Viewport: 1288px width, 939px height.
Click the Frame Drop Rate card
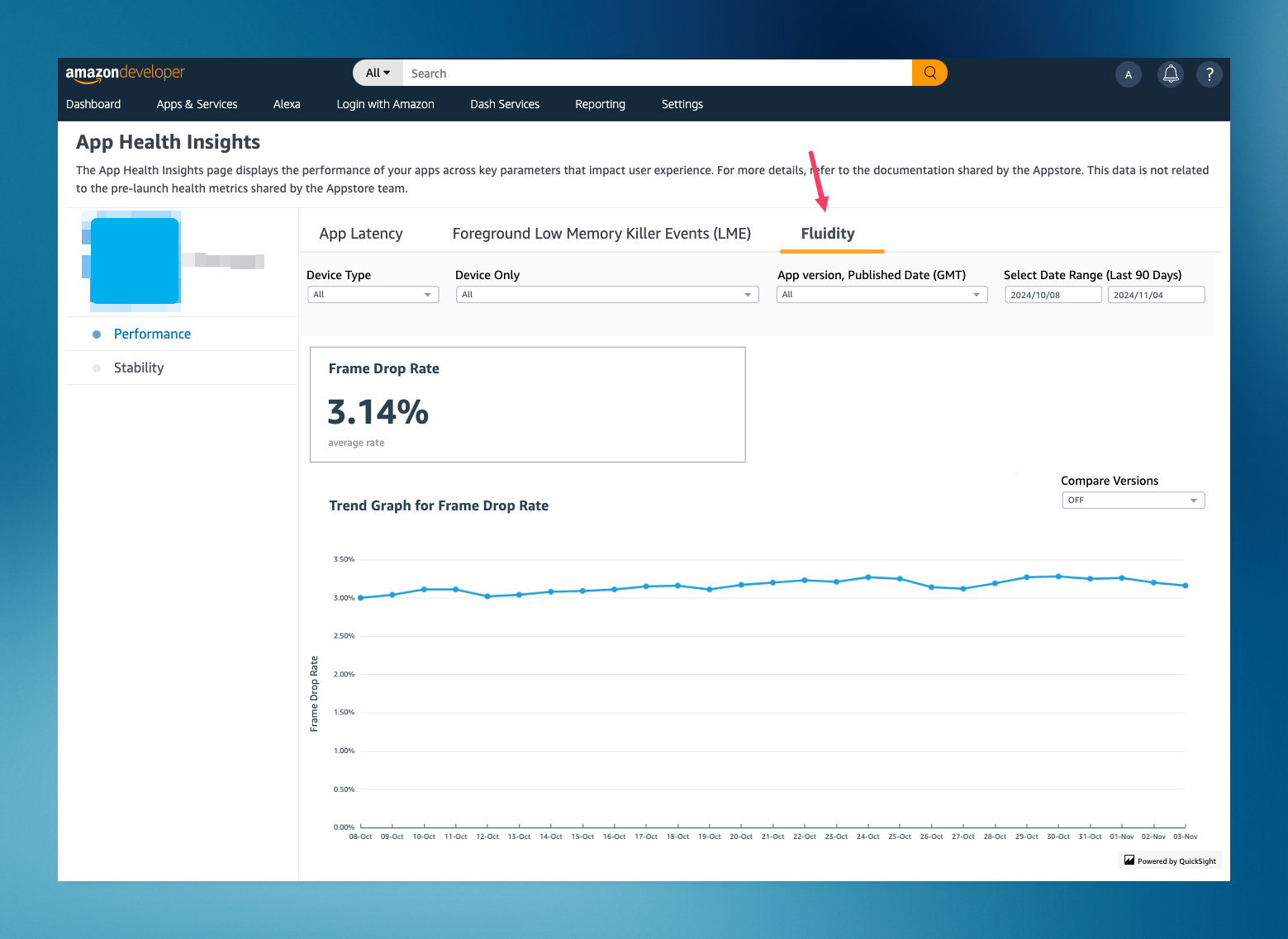pos(527,404)
